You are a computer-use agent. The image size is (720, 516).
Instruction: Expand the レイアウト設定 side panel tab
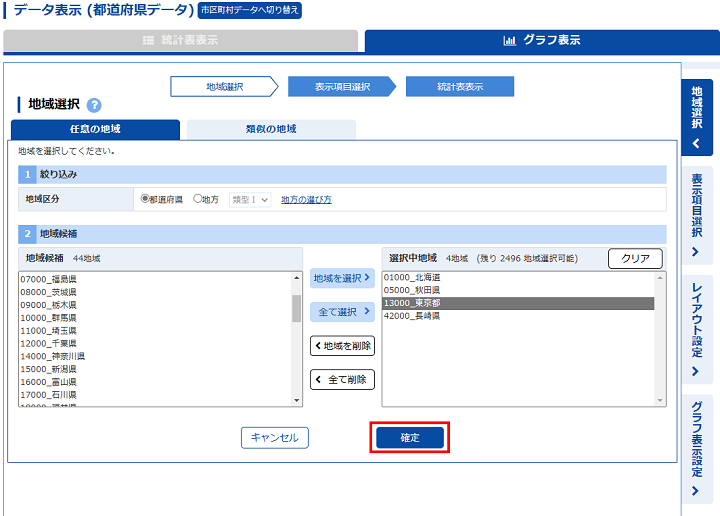point(697,330)
